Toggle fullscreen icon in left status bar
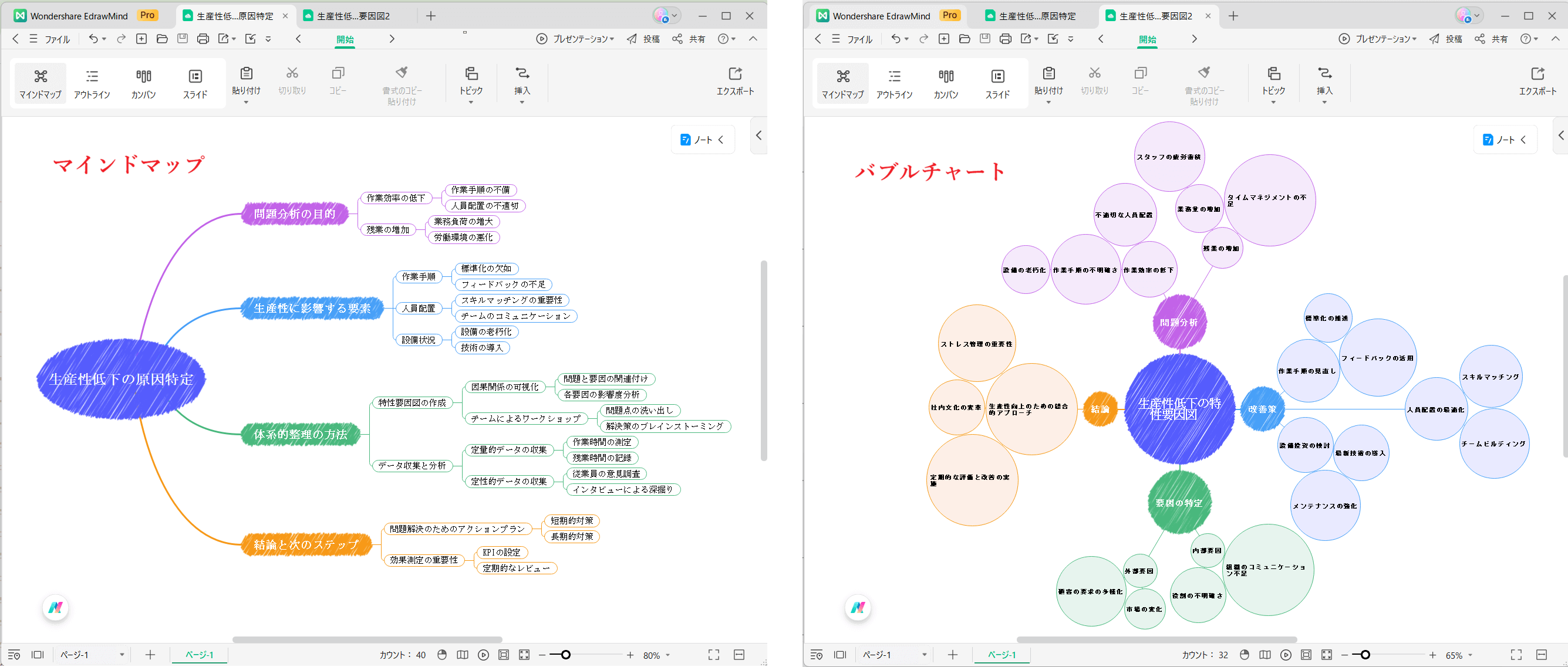 click(x=713, y=655)
